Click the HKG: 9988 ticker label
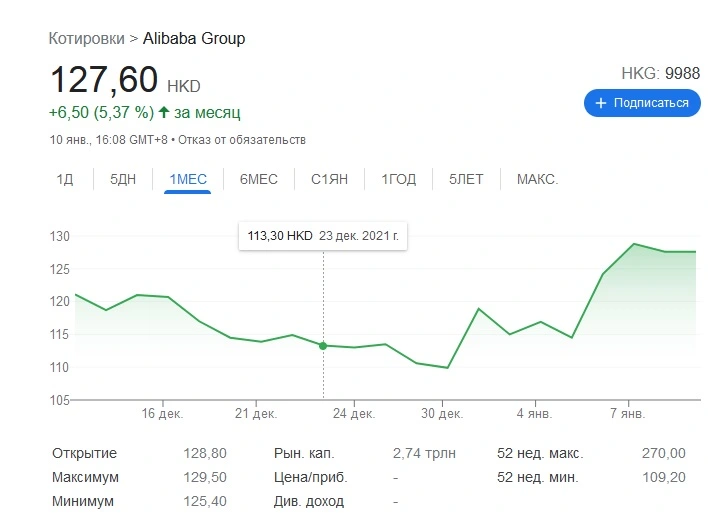Image resolution: width=708 pixels, height=513 pixels. (x=661, y=73)
